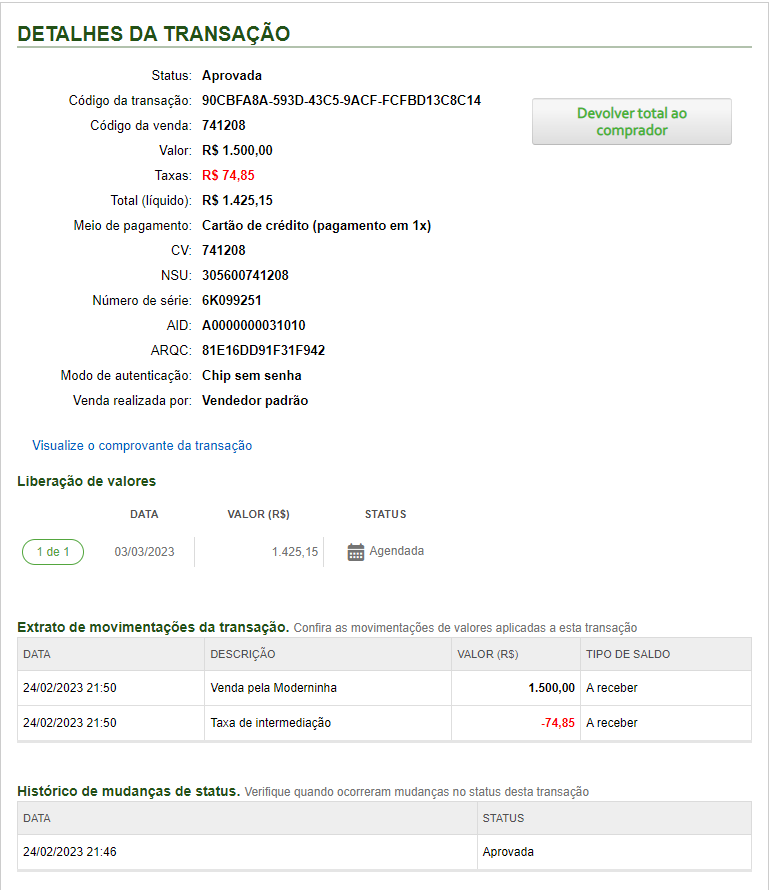The width and height of the screenshot is (771, 890).
Task: Select the "1 de 1" installment badge
Action: (53, 552)
